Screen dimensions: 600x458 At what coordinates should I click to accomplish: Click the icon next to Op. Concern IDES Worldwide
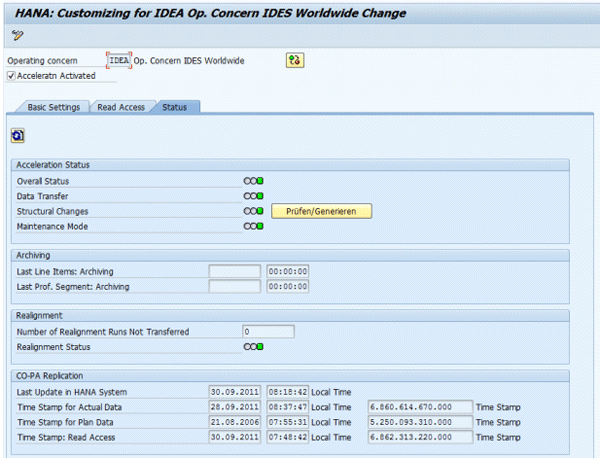click(x=295, y=61)
